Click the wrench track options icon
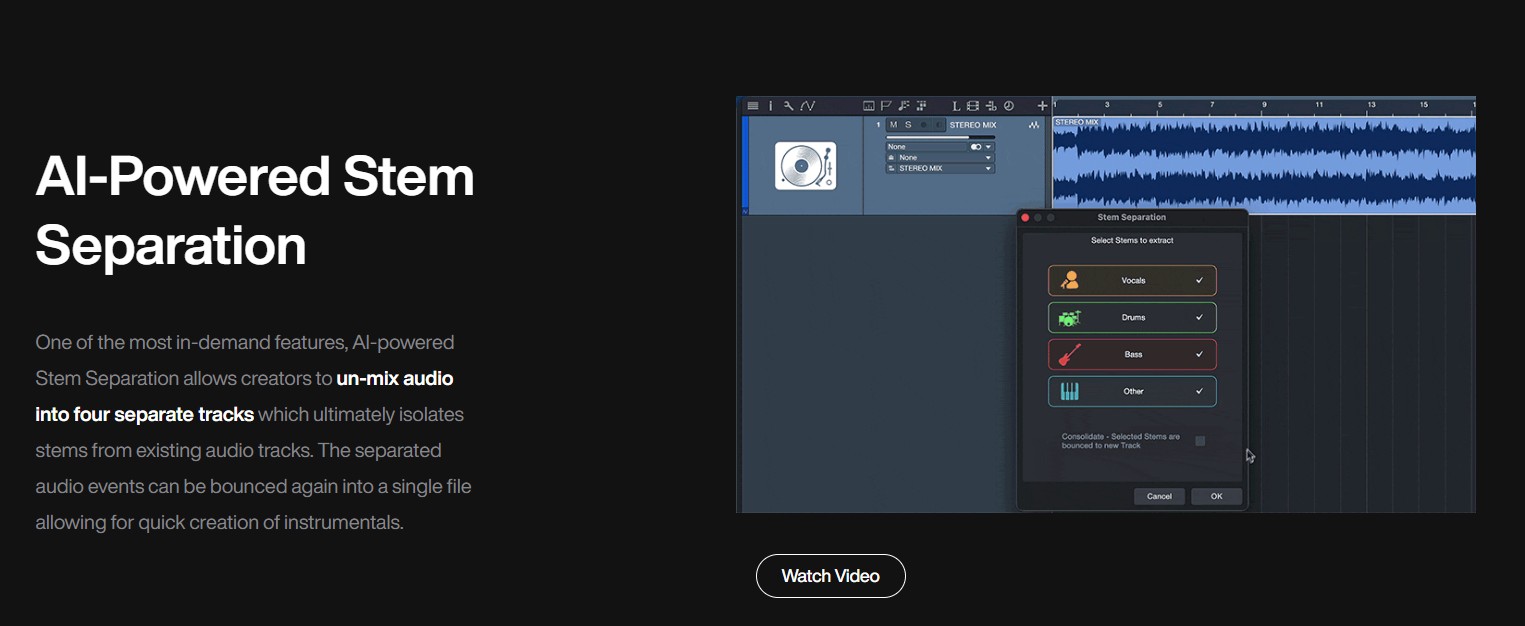Screen dimensions: 1525x626 788,106
